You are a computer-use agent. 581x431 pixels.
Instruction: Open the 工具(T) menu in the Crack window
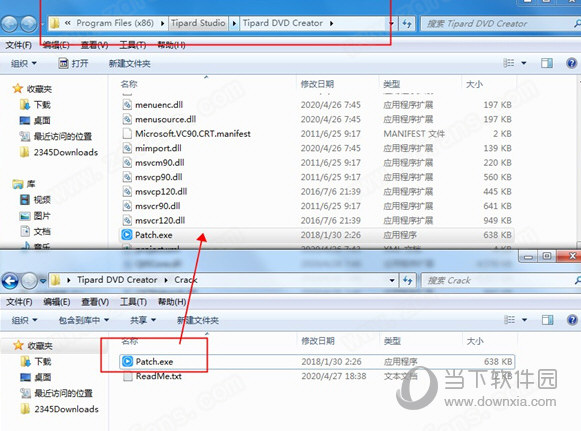pos(133,302)
